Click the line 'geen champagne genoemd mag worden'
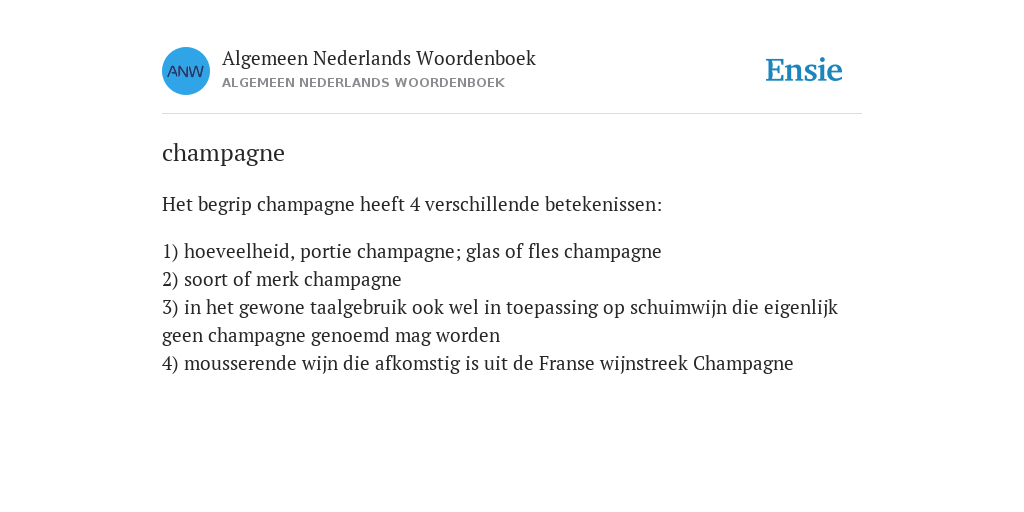The width and height of the screenshot is (1024, 512). (331, 336)
